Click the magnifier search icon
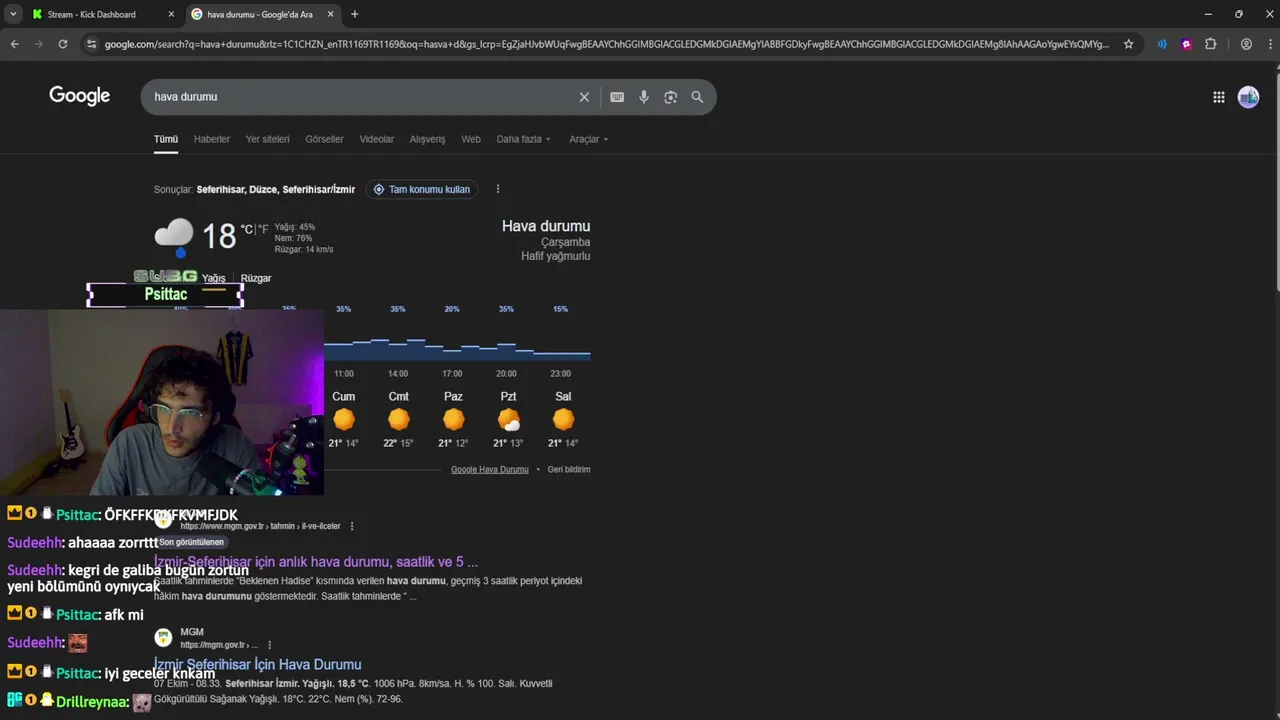Image resolution: width=1280 pixels, height=720 pixels. click(697, 97)
